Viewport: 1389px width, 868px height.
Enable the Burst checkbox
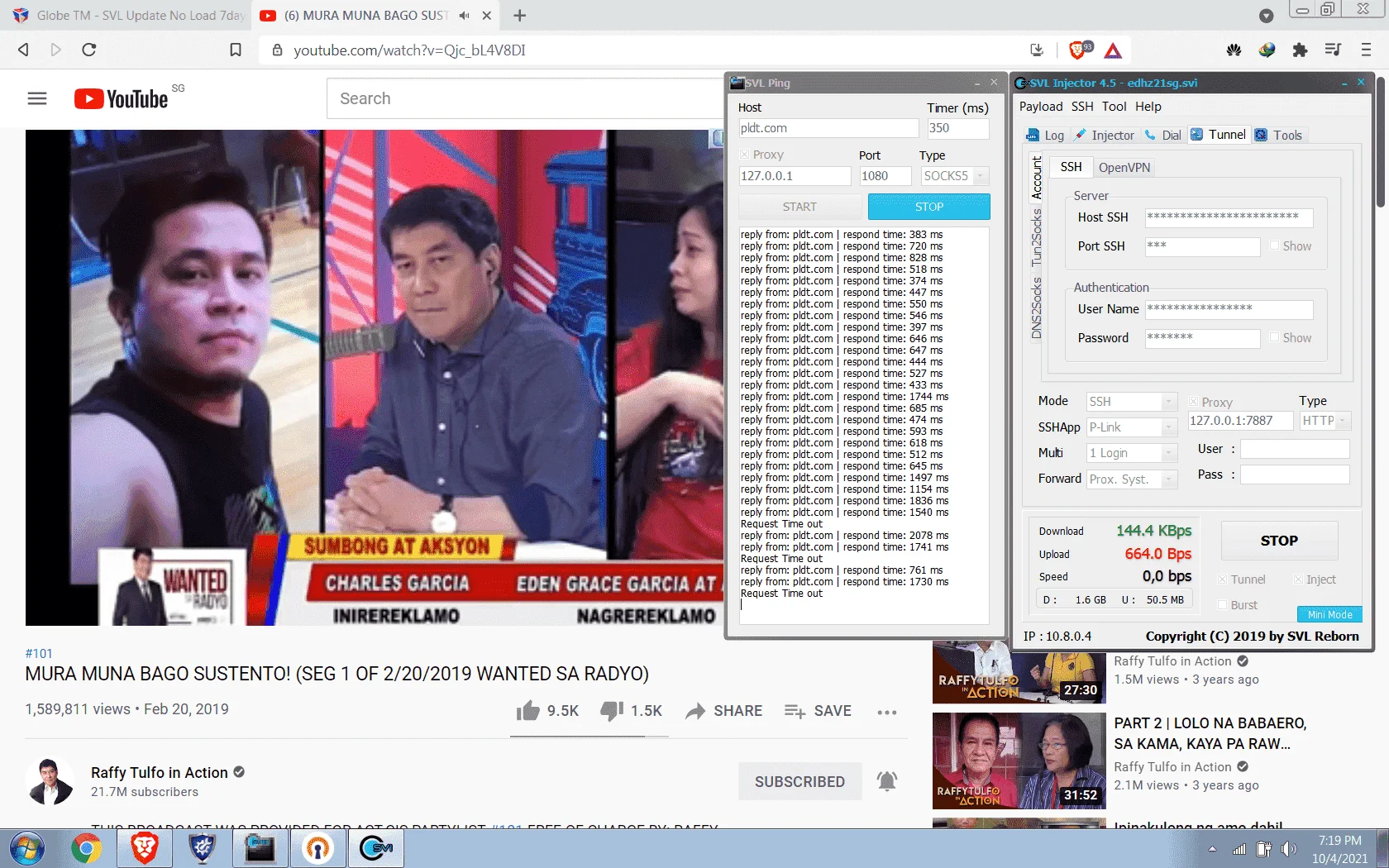click(1222, 605)
